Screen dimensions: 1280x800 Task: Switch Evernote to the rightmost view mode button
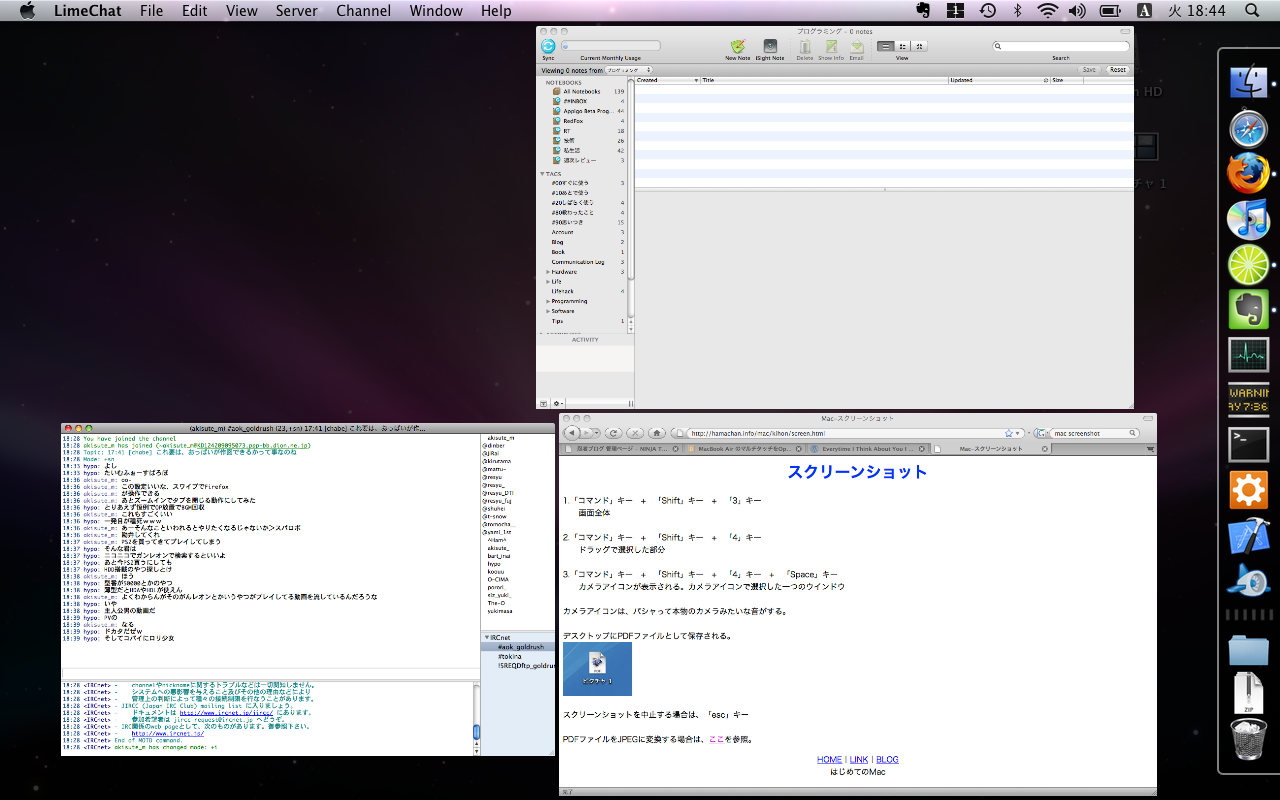(919, 46)
